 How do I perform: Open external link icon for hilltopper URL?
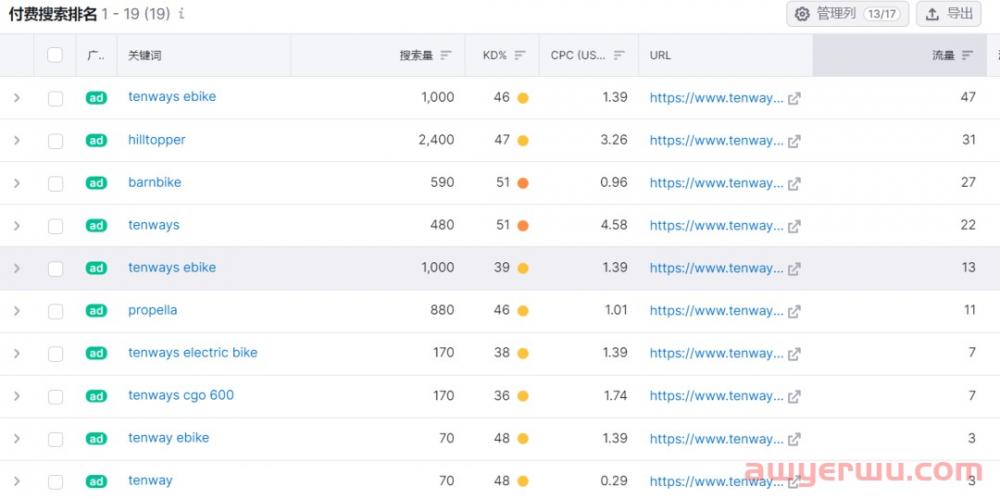coord(794,141)
